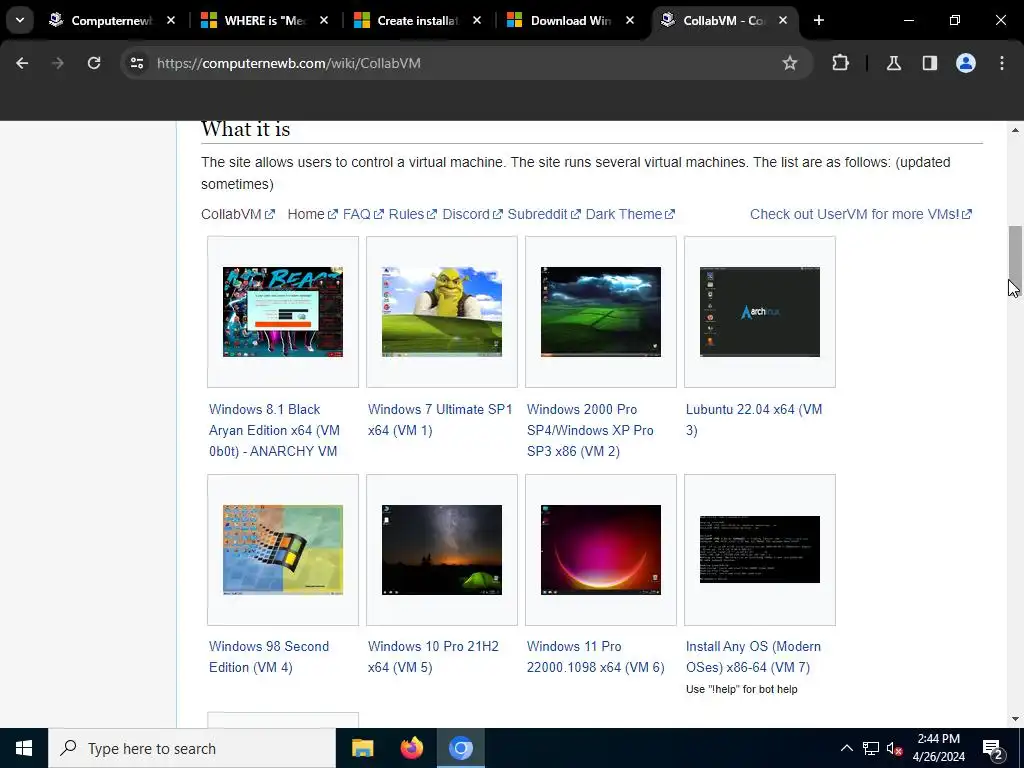Open the Install Any OS terminal thumbnail
Image resolution: width=1024 pixels, height=768 pixels.
click(x=760, y=549)
